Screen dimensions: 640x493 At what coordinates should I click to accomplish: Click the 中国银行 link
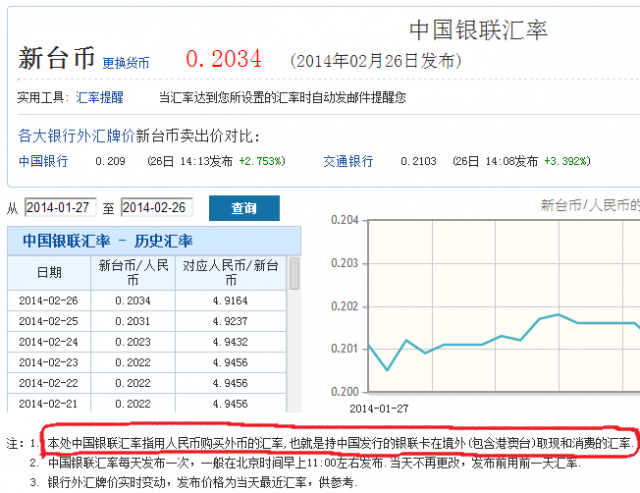tap(43, 161)
